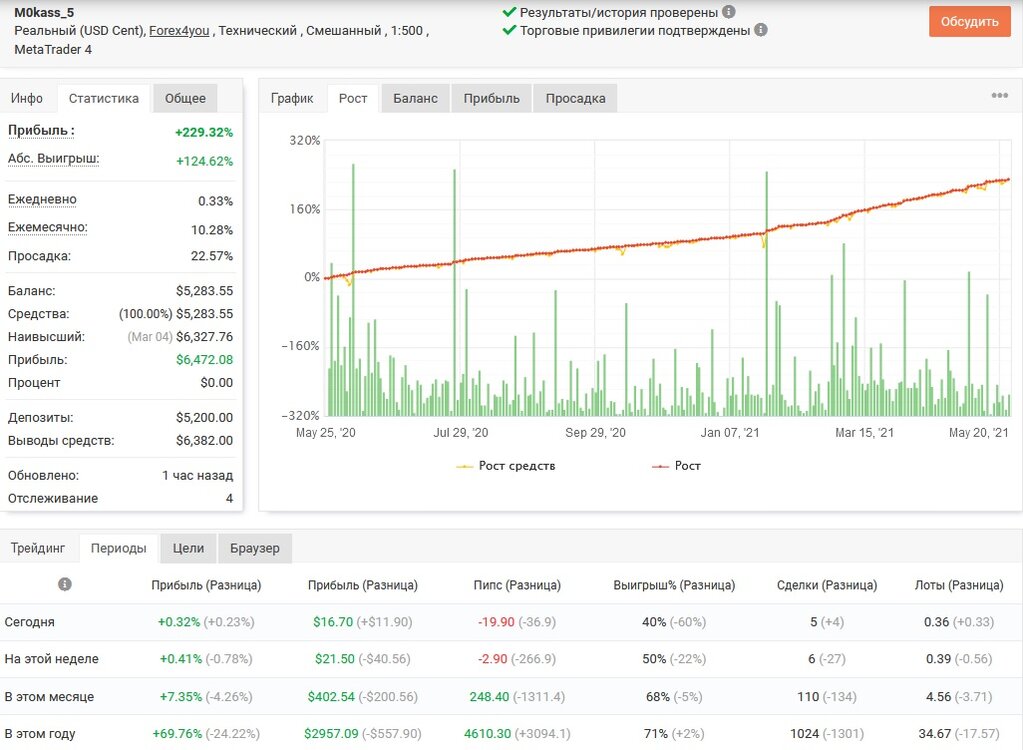Click the Абс. Выигрыш label
The image size is (1023, 750).
[x=53, y=158]
